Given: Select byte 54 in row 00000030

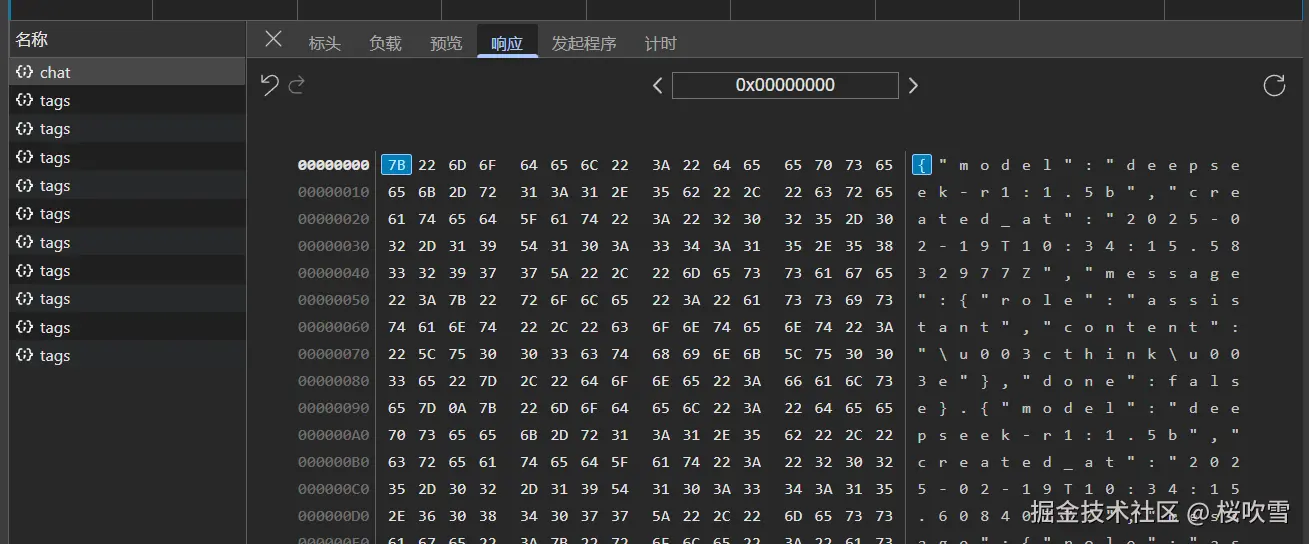Looking at the screenshot, I should 529,246.
